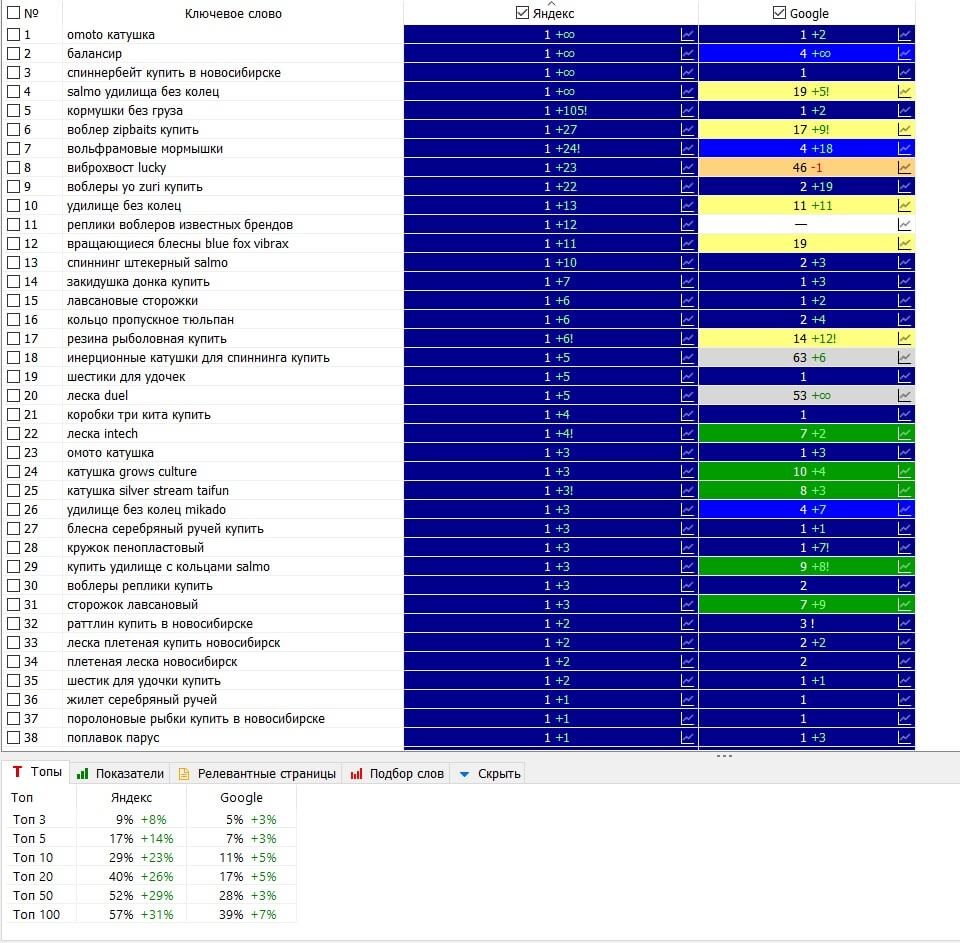
Task: Open Yandex chart for жилет серебряный ручей
Action: coord(688,699)
